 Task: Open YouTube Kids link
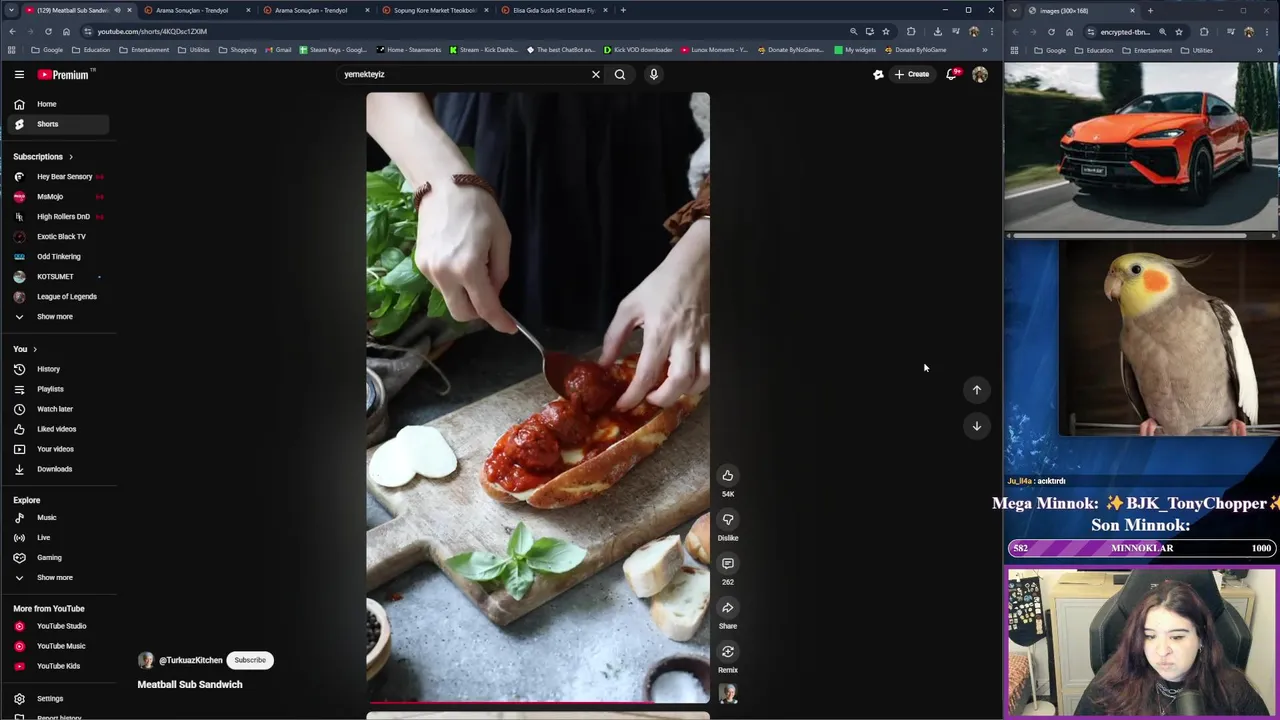tap(59, 666)
